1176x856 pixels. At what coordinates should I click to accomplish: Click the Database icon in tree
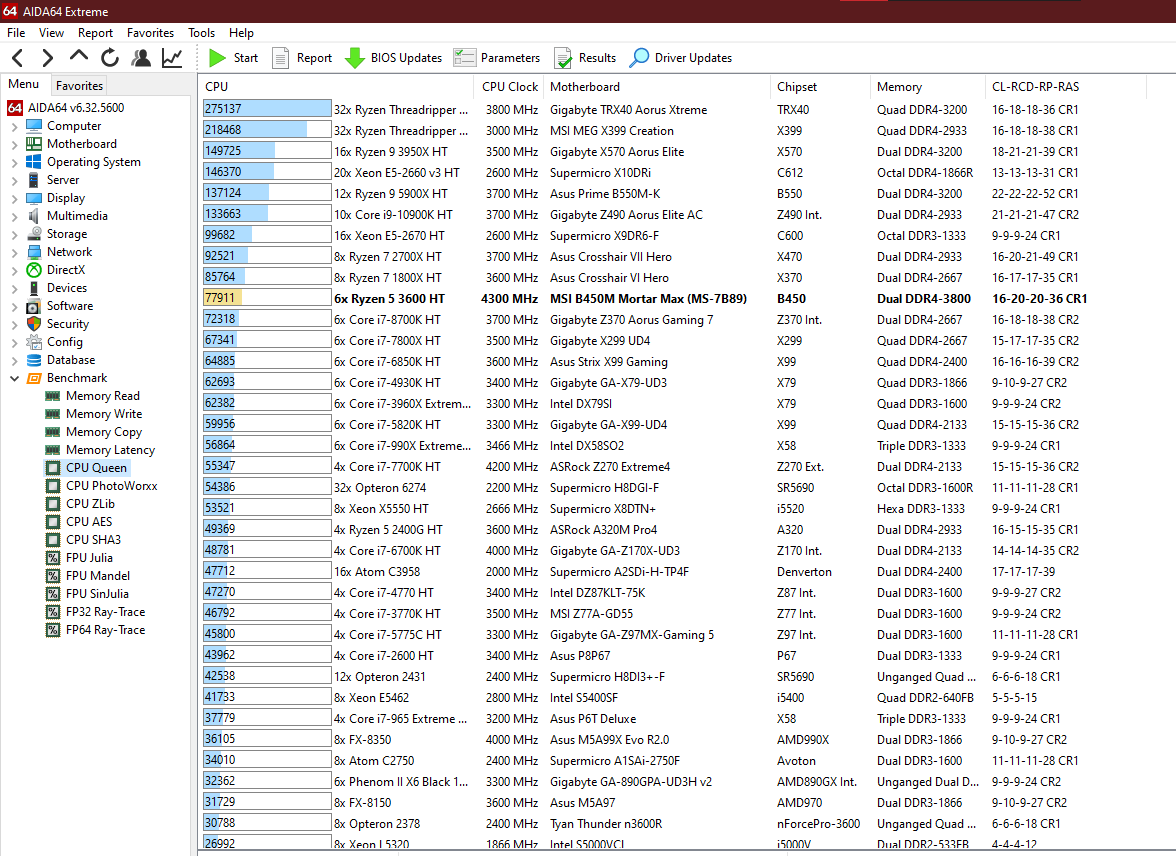[x=34, y=360]
